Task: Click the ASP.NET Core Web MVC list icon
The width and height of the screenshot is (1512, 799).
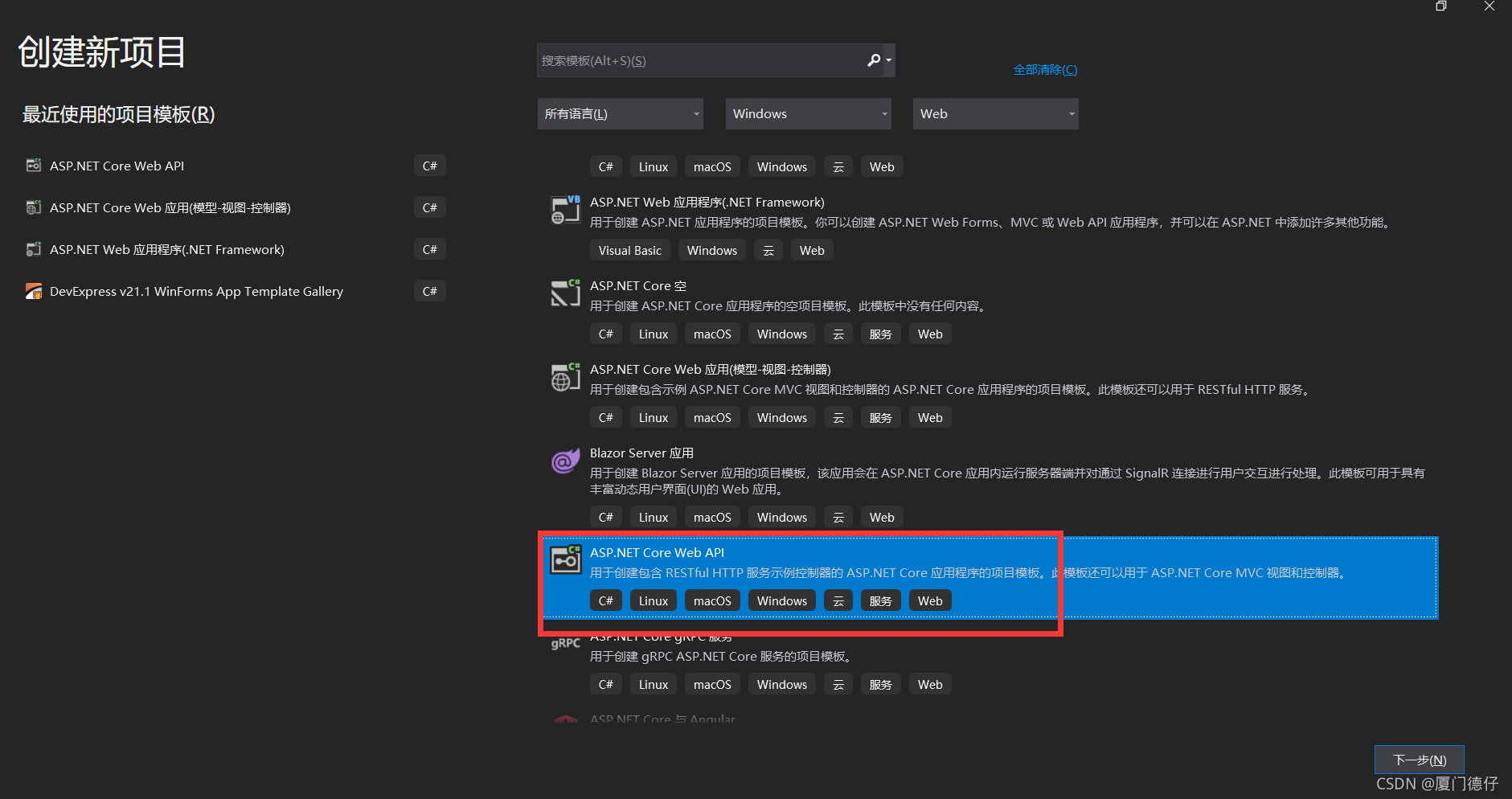Action: [566, 377]
